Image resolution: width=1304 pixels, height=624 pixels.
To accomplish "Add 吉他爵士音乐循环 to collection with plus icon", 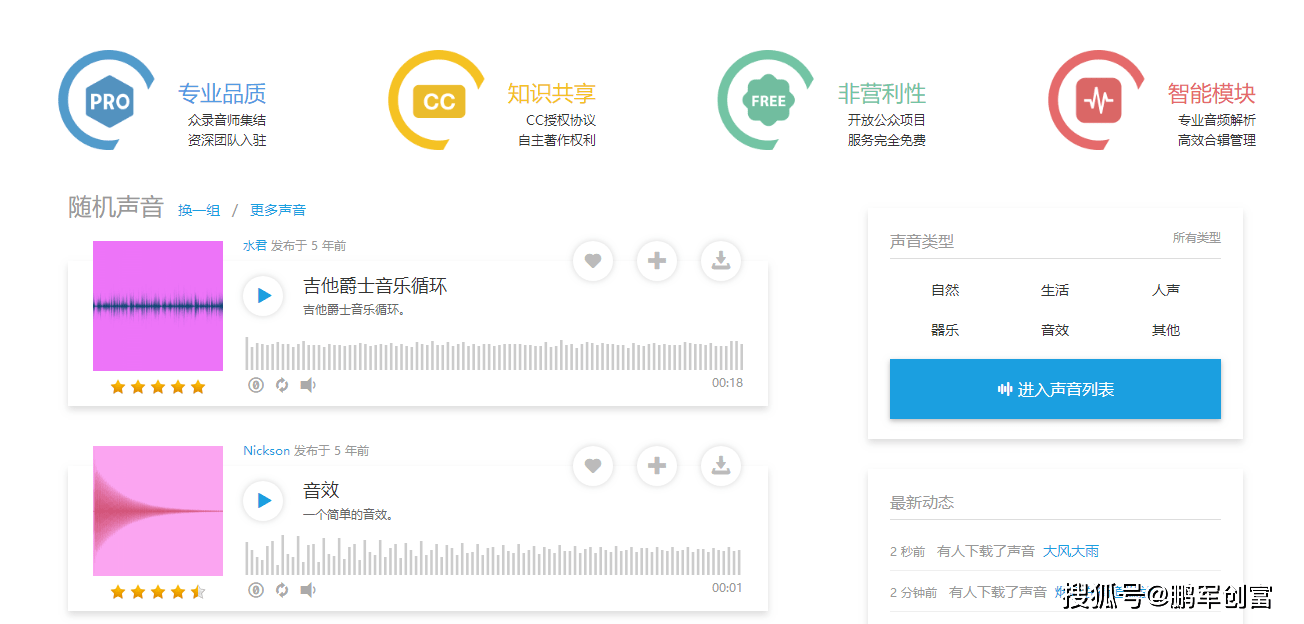I will point(657,261).
